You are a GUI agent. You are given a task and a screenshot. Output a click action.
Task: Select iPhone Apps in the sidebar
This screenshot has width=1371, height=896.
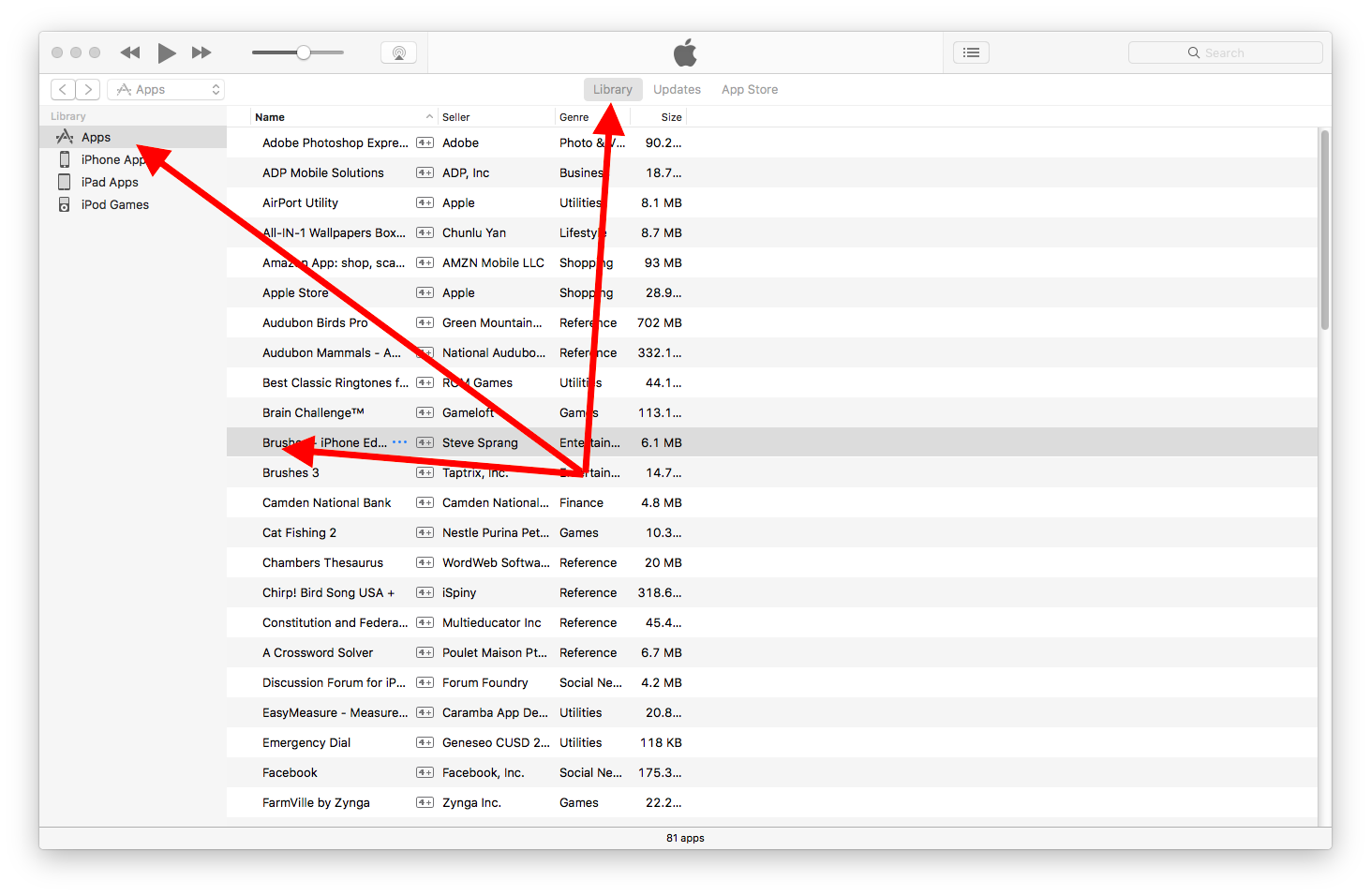[133, 159]
